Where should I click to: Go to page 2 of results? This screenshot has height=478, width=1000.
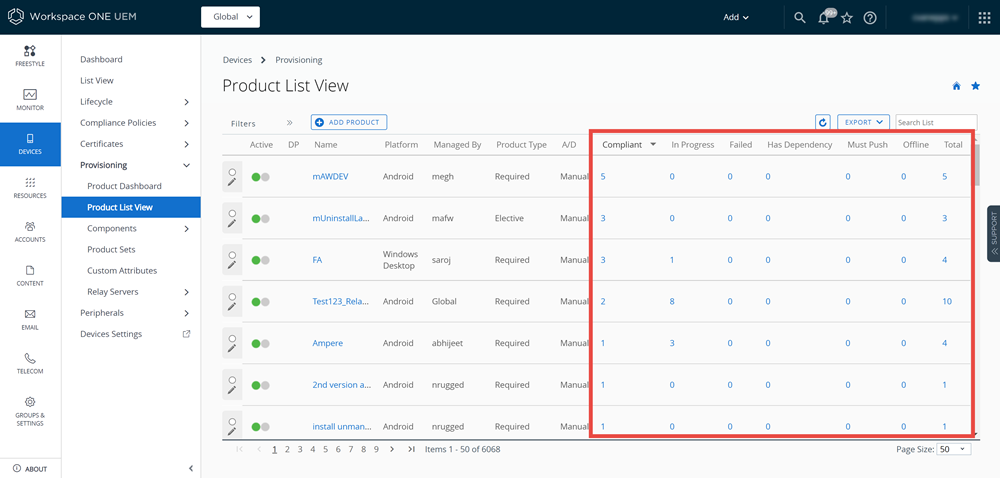[x=288, y=449]
